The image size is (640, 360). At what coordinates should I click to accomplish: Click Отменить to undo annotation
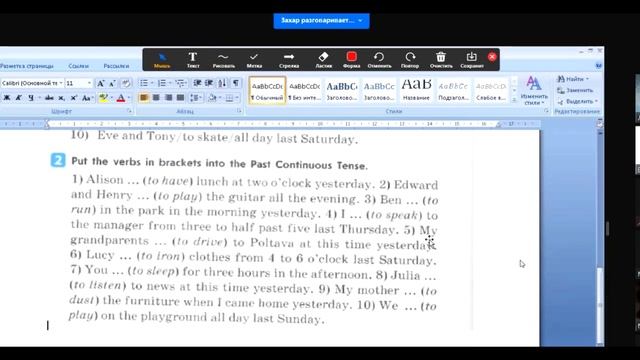click(379, 60)
